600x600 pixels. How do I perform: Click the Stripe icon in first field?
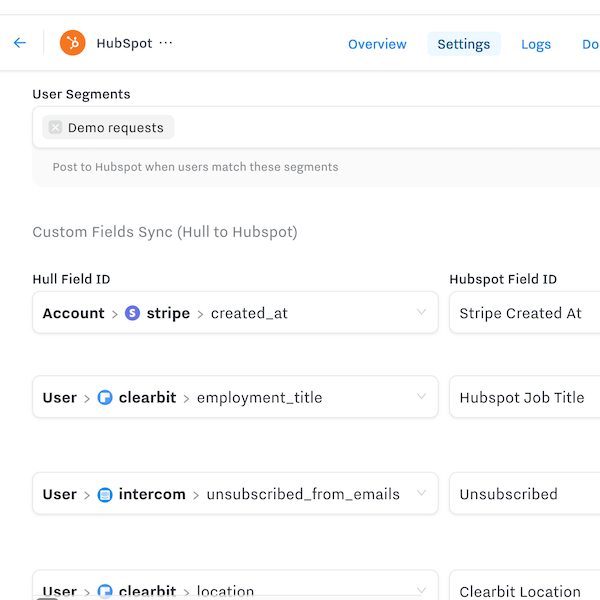(x=133, y=313)
